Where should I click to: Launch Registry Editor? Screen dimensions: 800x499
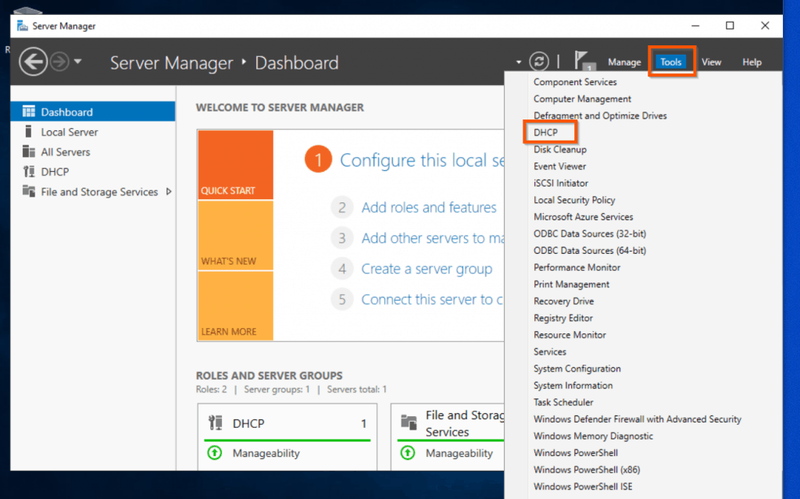point(563,317)
